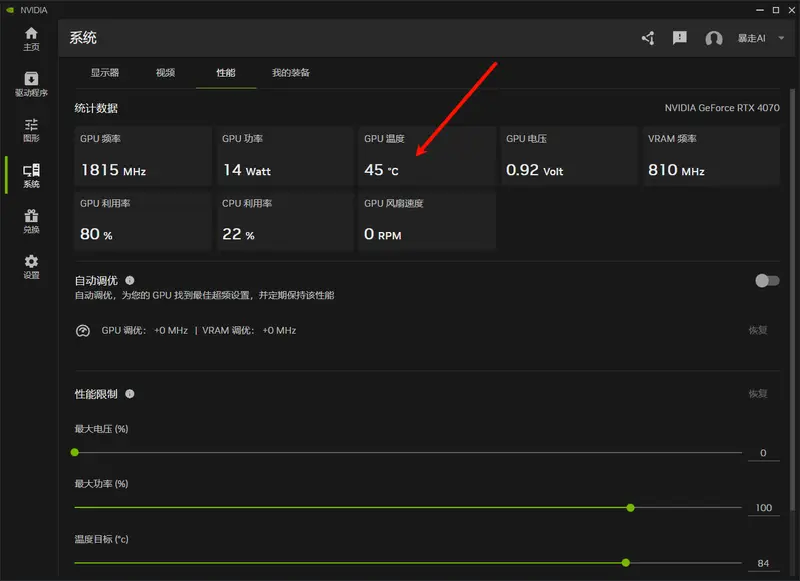Click 恢复 next to GPU tuning

(758, 331)
